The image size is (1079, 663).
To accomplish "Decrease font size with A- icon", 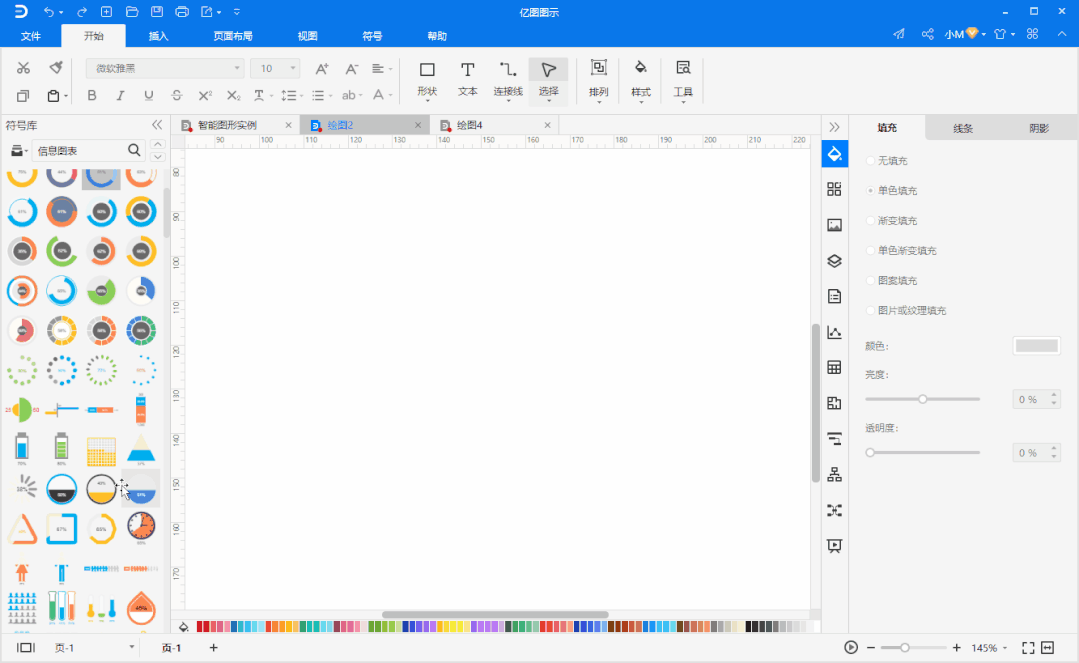I will (x=351, y=68).
